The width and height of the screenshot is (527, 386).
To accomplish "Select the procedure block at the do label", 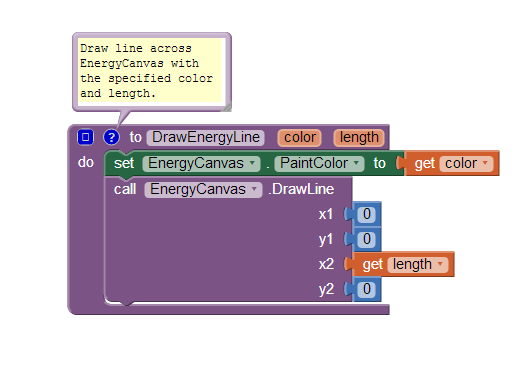I will coord(86,162).
